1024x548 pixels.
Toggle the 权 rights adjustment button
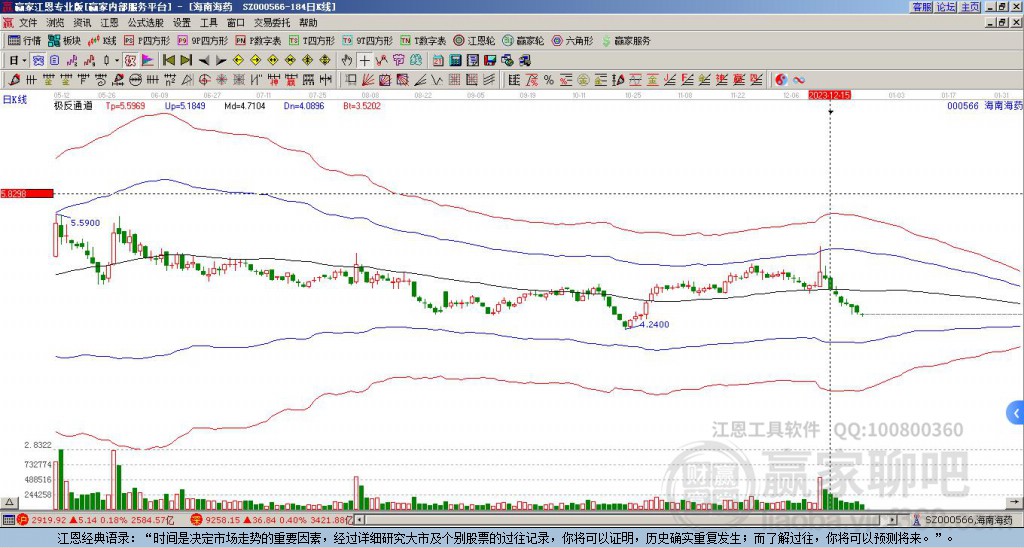130,60
